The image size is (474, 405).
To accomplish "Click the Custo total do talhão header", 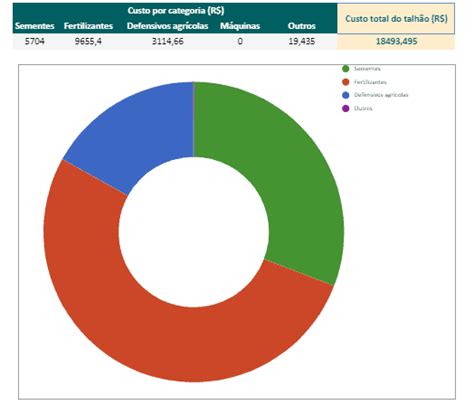I will coord(396,19).
